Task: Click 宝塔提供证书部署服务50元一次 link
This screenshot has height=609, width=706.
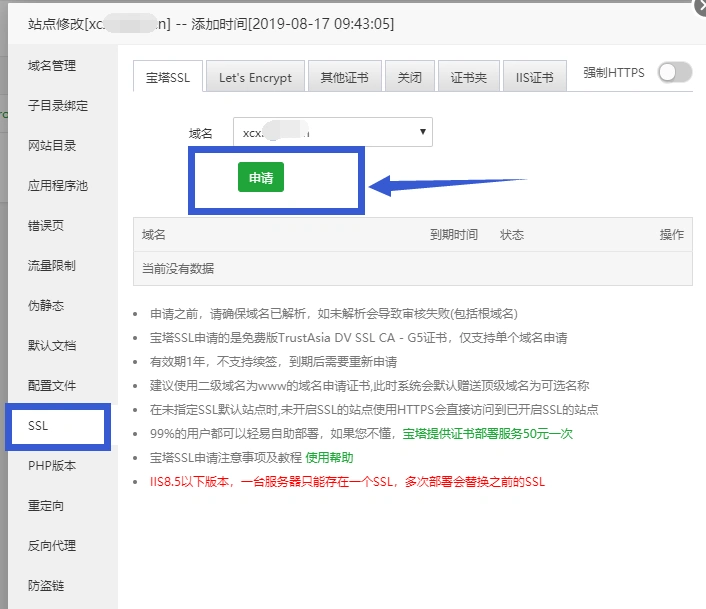Action: (x=487, y=435)
